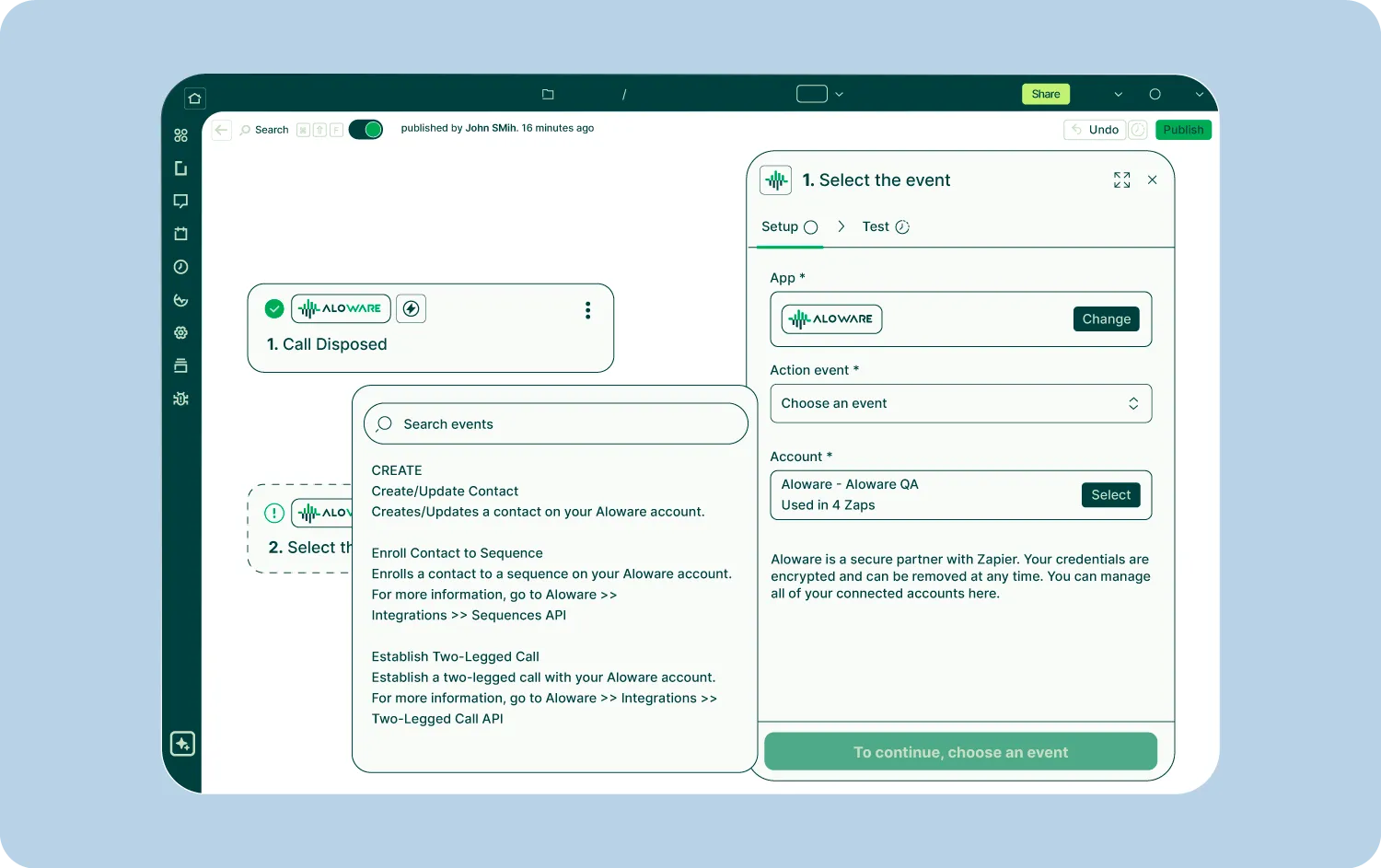Open the document icon in sidebar
Screen dimensions: 1381x868
pos(181,168)
